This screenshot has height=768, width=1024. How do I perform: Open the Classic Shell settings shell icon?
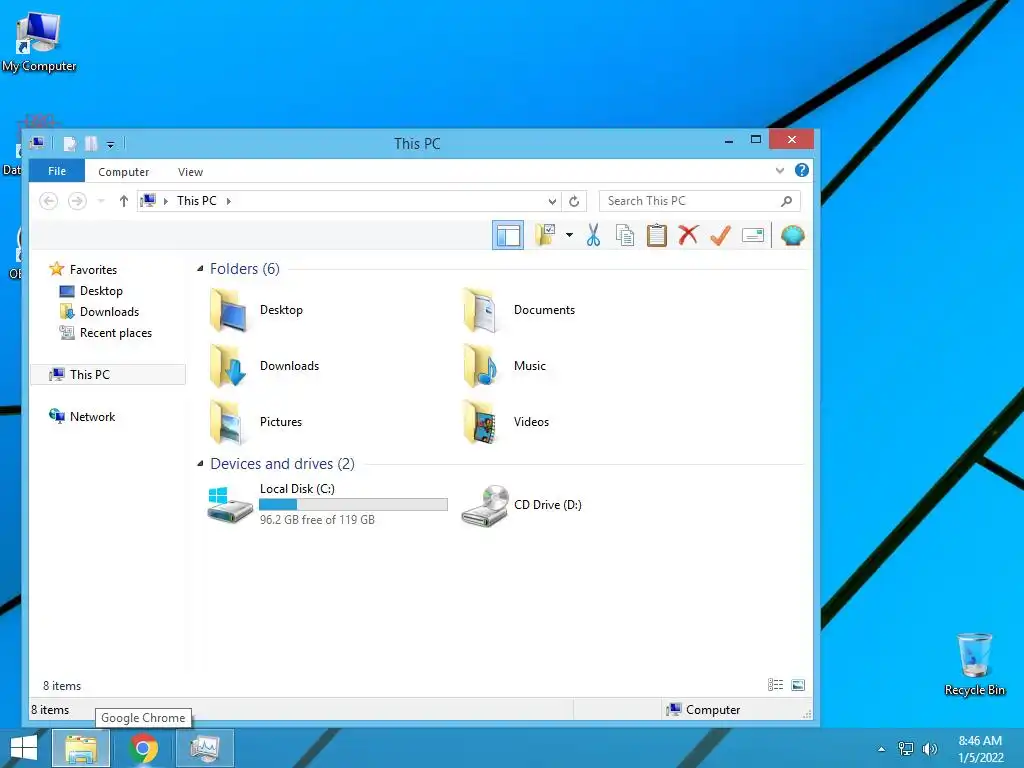click(792, 235)
